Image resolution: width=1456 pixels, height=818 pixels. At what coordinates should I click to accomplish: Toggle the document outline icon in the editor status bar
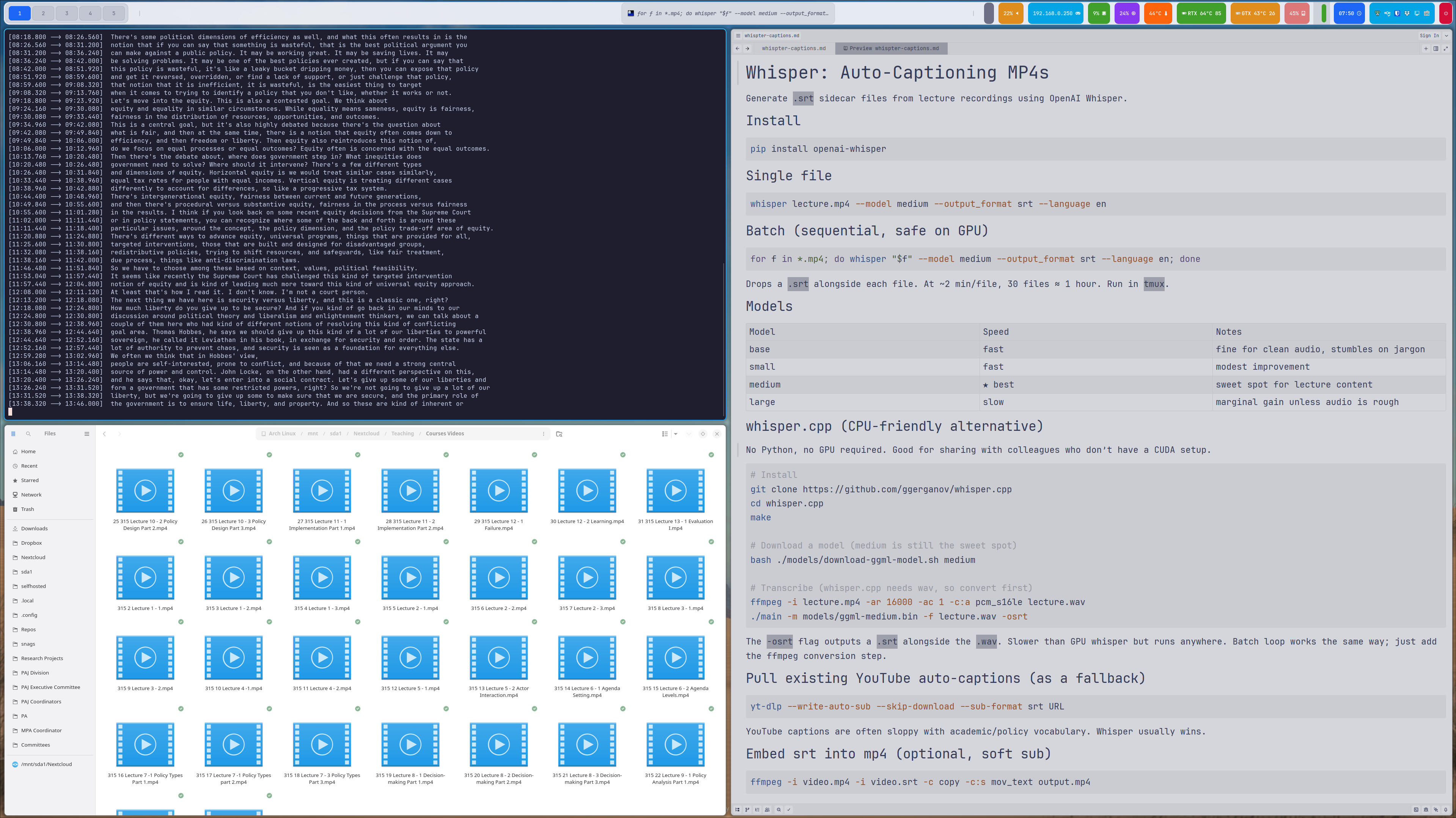pyautogui.click(x=757, y=810)
